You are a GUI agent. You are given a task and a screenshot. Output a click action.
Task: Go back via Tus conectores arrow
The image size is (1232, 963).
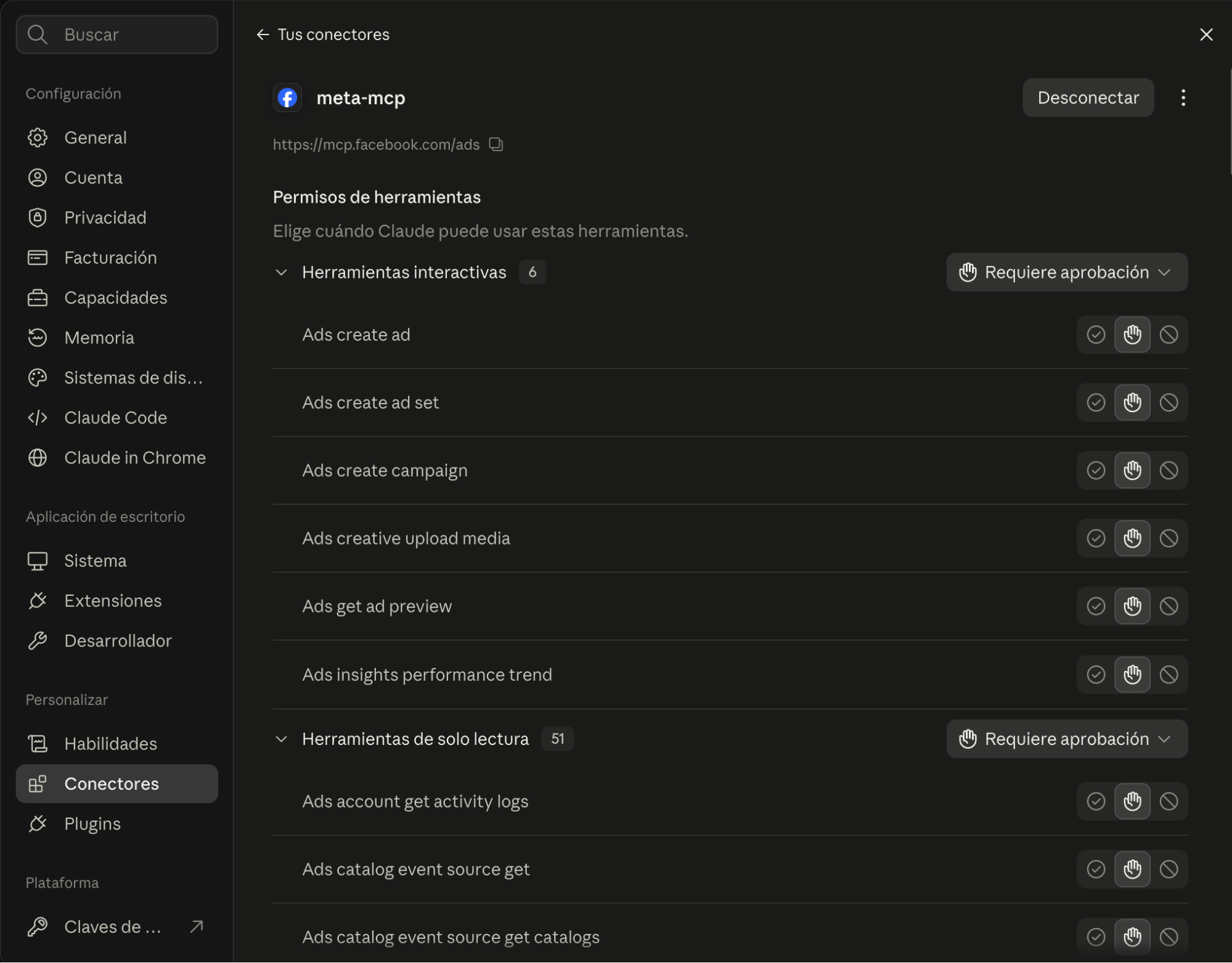[263, 35]
